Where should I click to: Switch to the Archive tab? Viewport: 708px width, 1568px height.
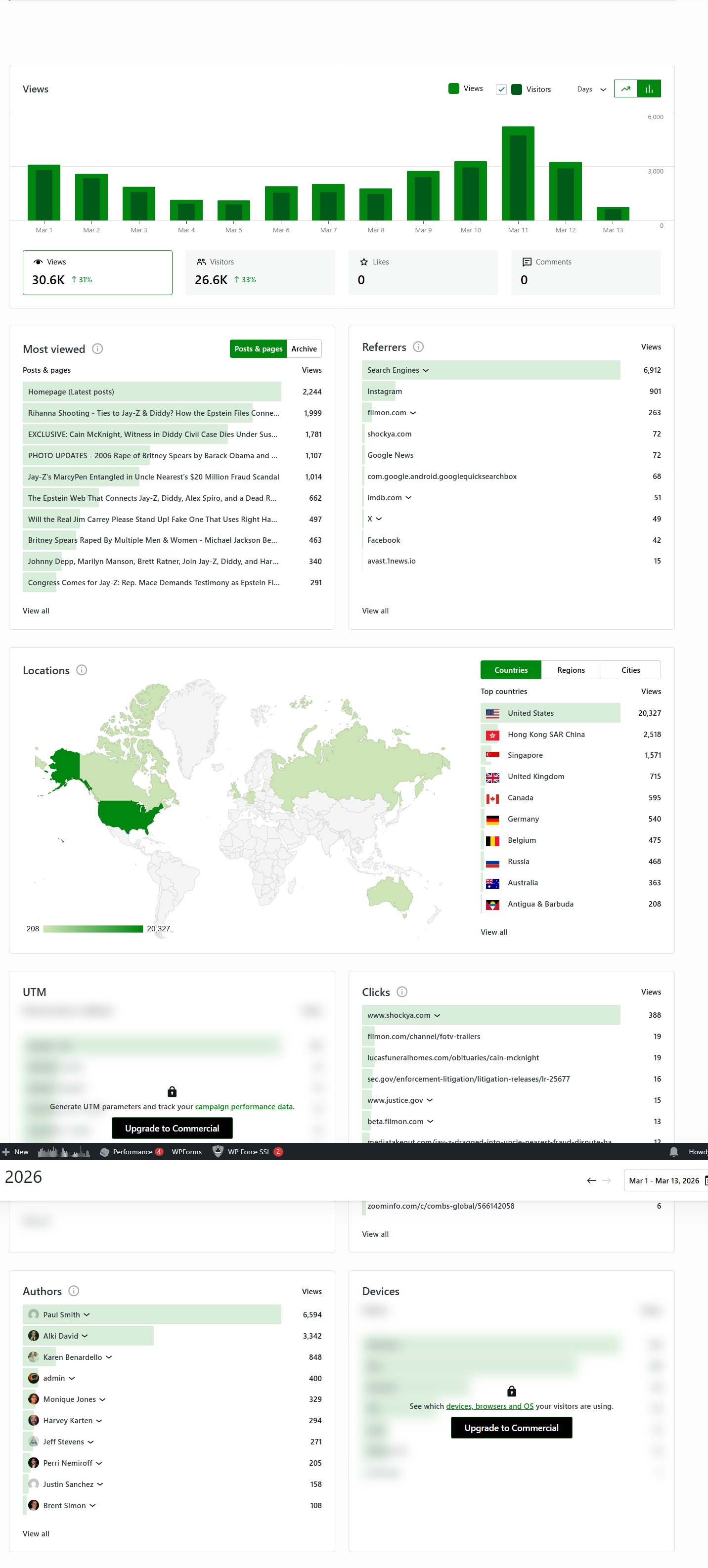pos(304,349)
